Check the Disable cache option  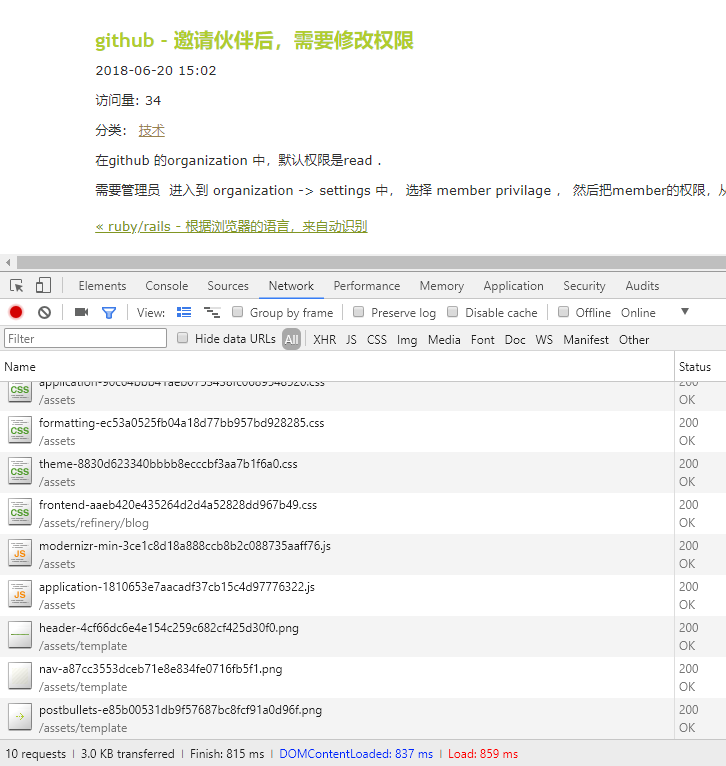point(453,313)
